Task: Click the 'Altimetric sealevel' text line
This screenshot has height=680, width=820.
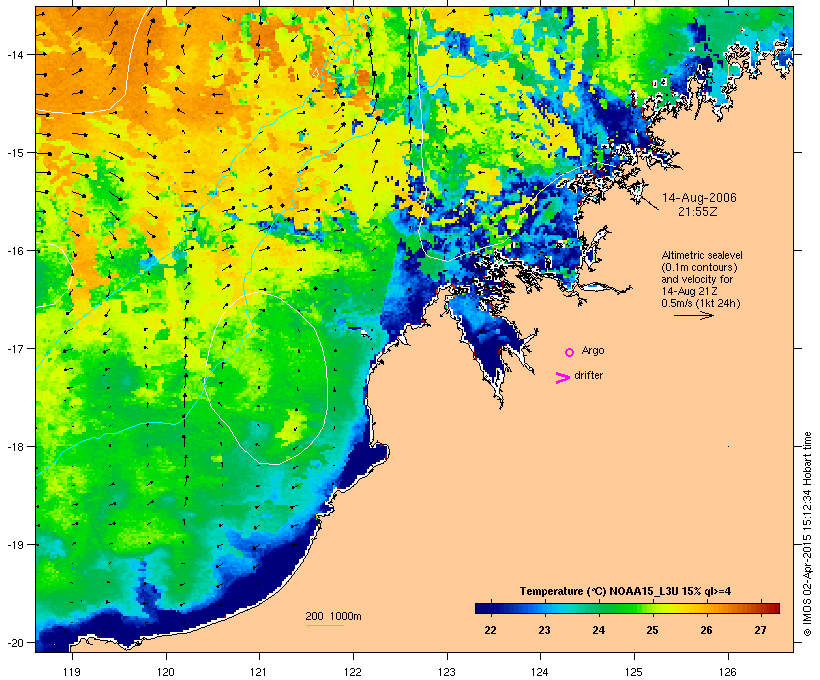Action: pyautogui.click(x=702, y=255)
